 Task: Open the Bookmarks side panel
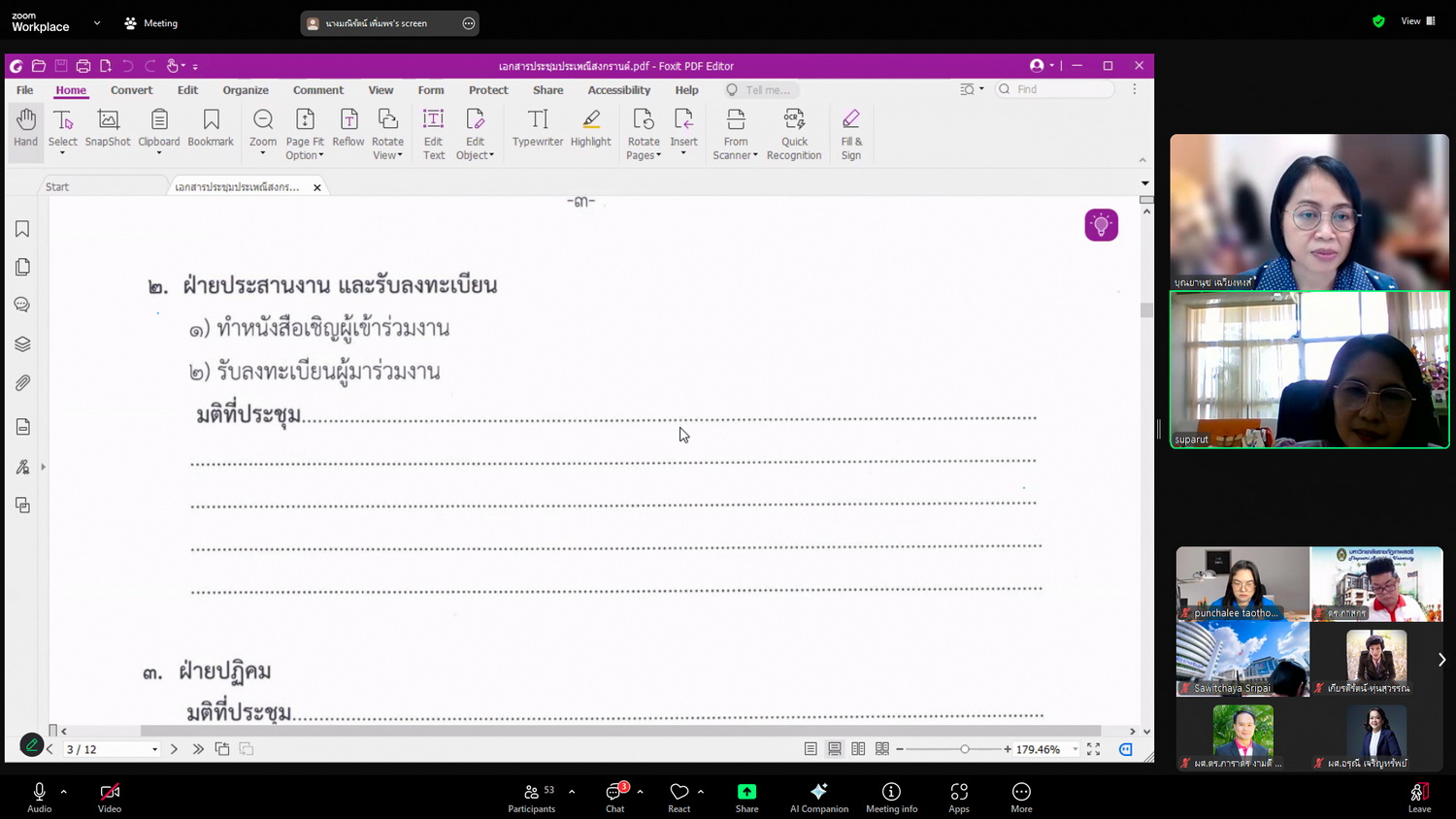pos(22,229)
